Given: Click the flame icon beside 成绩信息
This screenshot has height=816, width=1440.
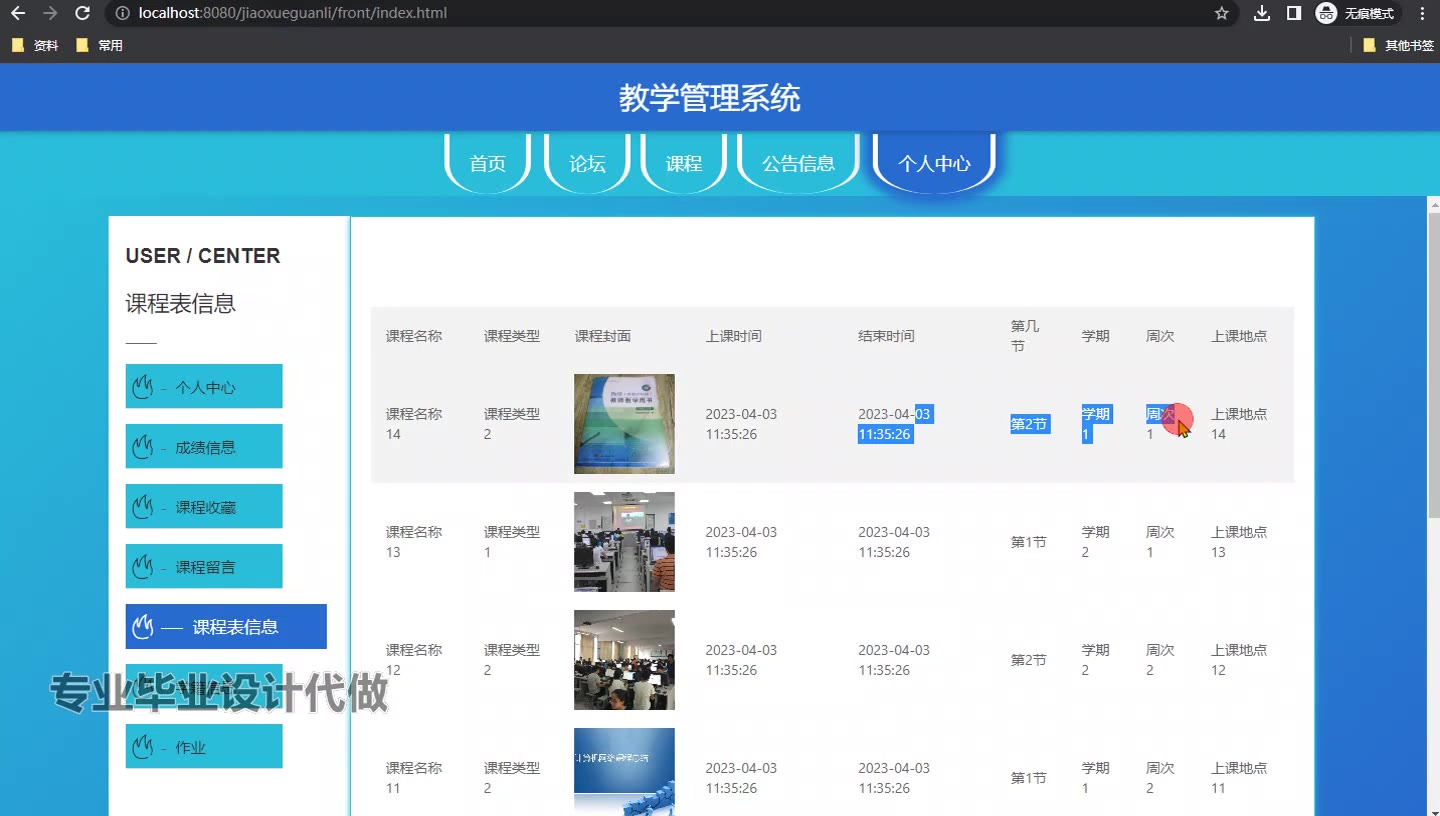Looking at the screenshot, I should click(143, 447).
